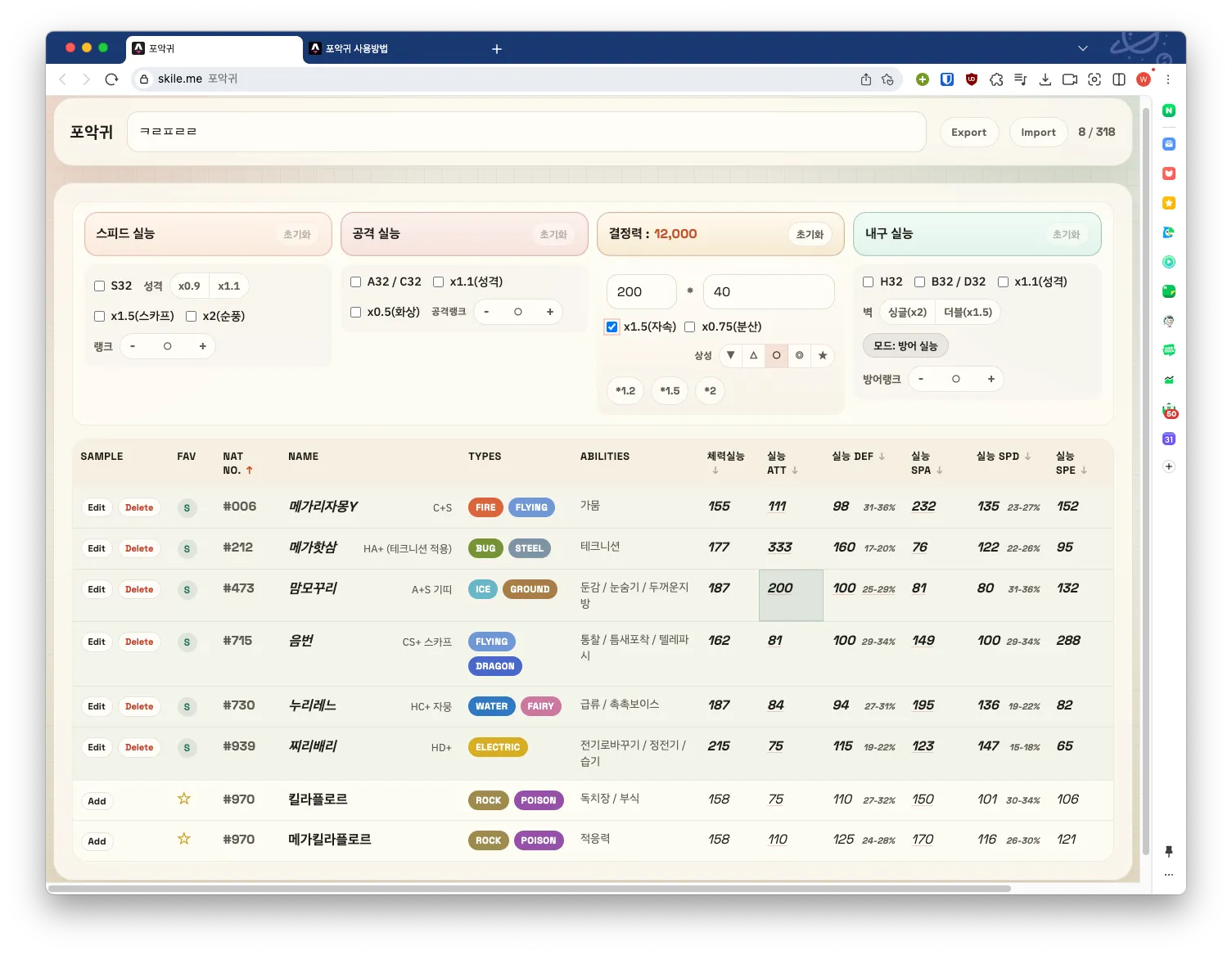
Task: Click the search input field
Action: (x=526, y=132)
